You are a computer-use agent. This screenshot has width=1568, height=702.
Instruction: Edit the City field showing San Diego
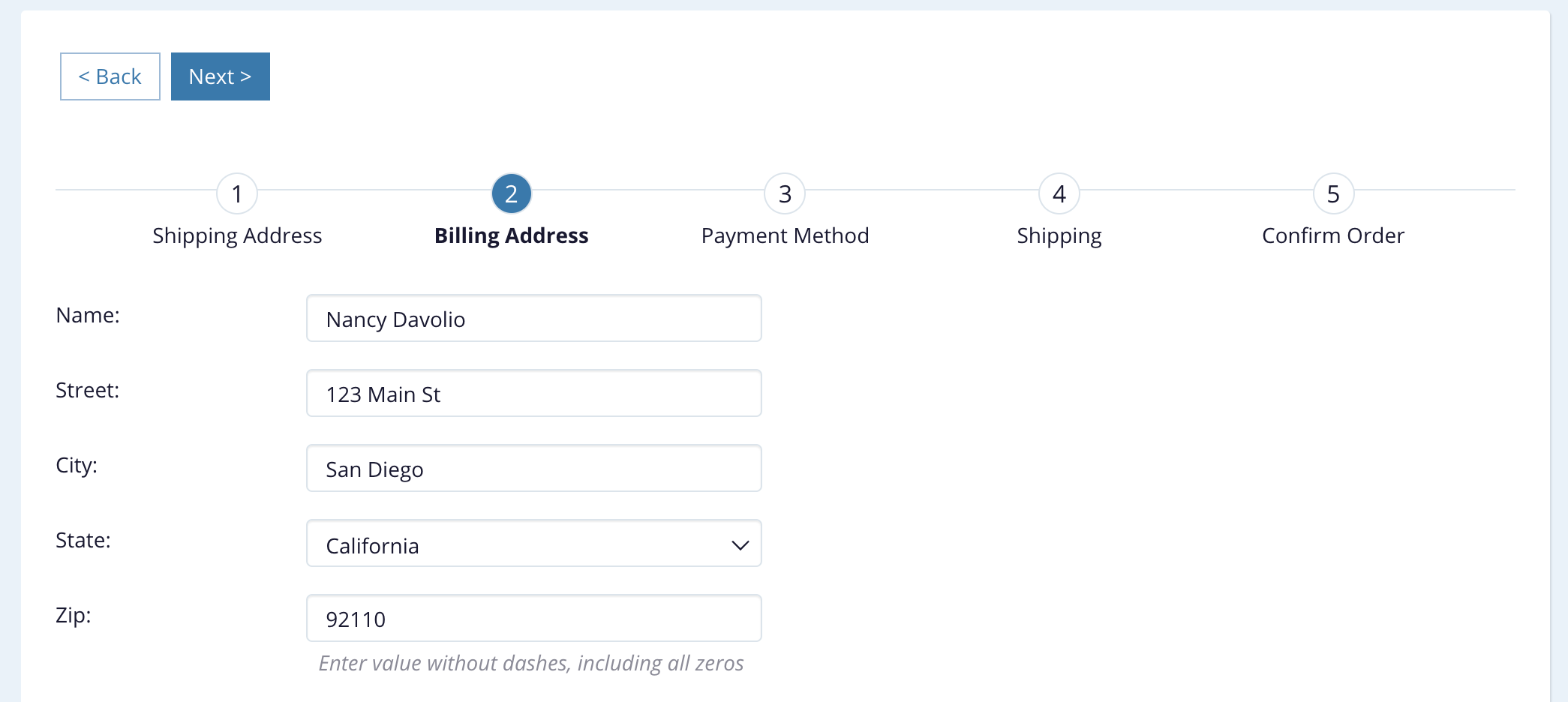(x=533, y=469)
